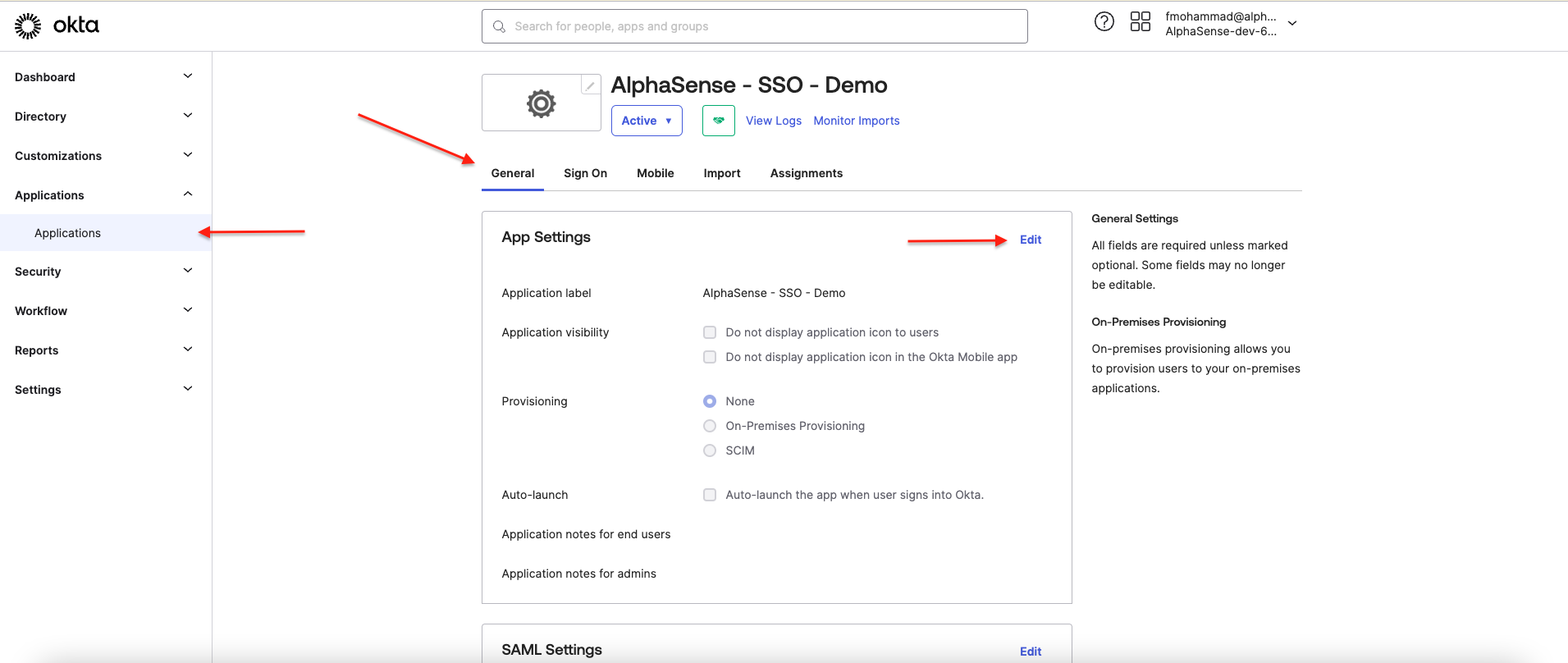This screenshot has width=1568, height=663.
Task: Enable Auto-launch the app checkbox
Action: click(x=710, y=495)
